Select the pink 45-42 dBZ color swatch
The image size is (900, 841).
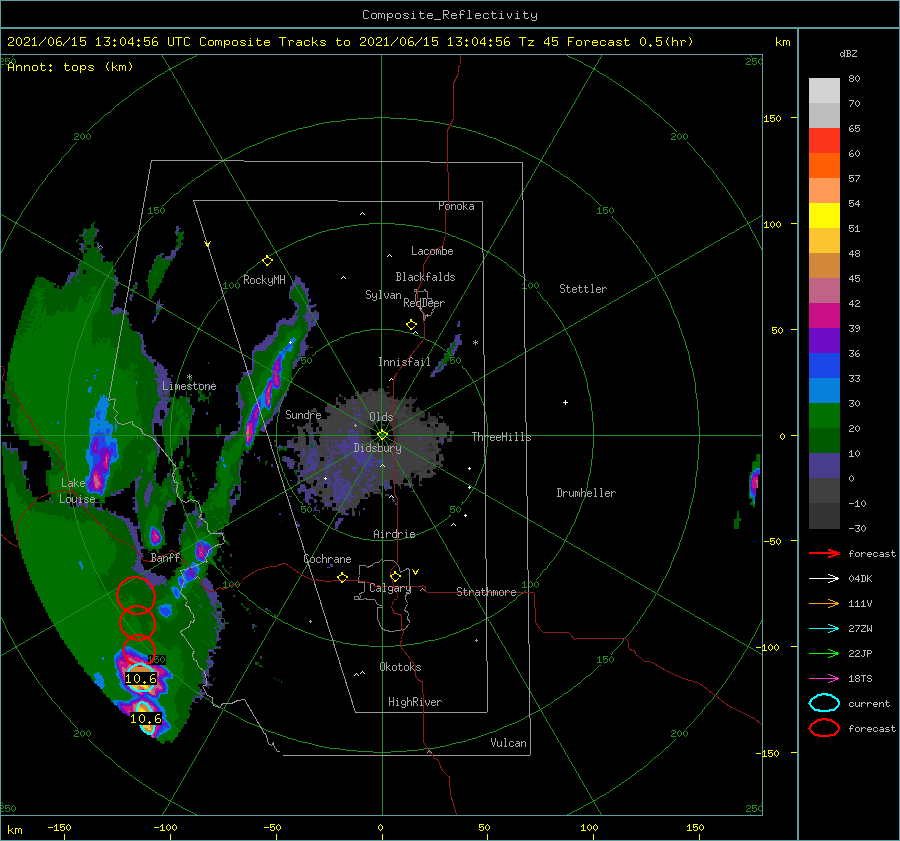[824, 291]
